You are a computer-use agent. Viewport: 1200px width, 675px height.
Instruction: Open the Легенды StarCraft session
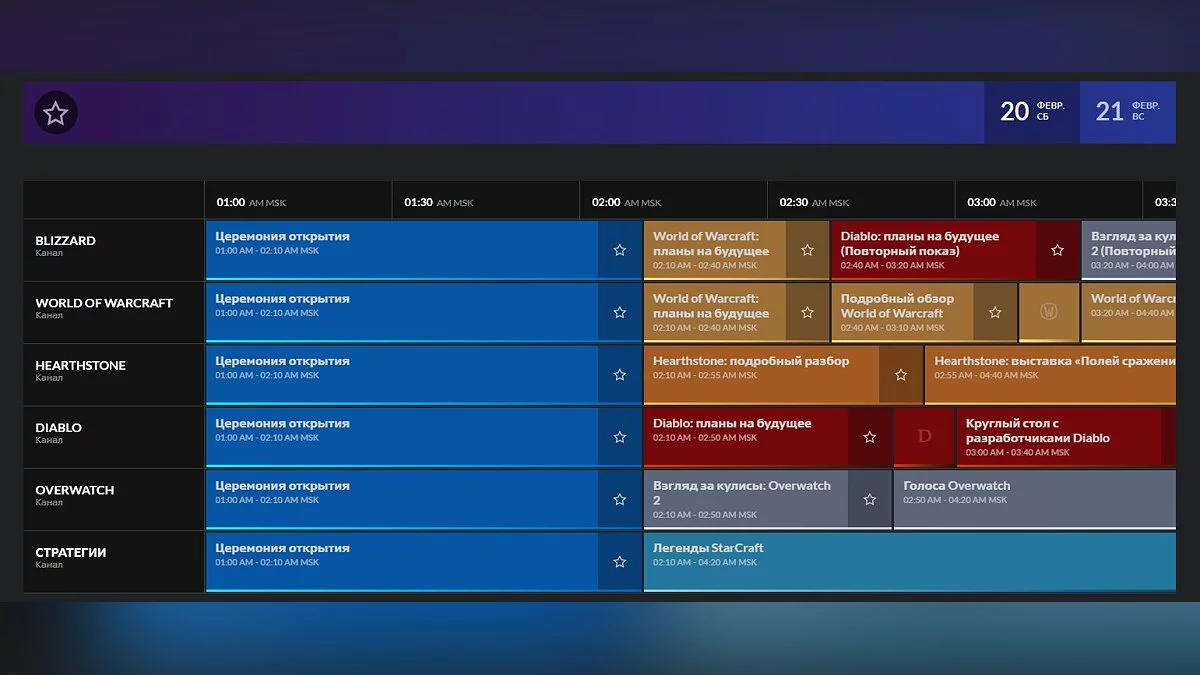tap(910, 562)
